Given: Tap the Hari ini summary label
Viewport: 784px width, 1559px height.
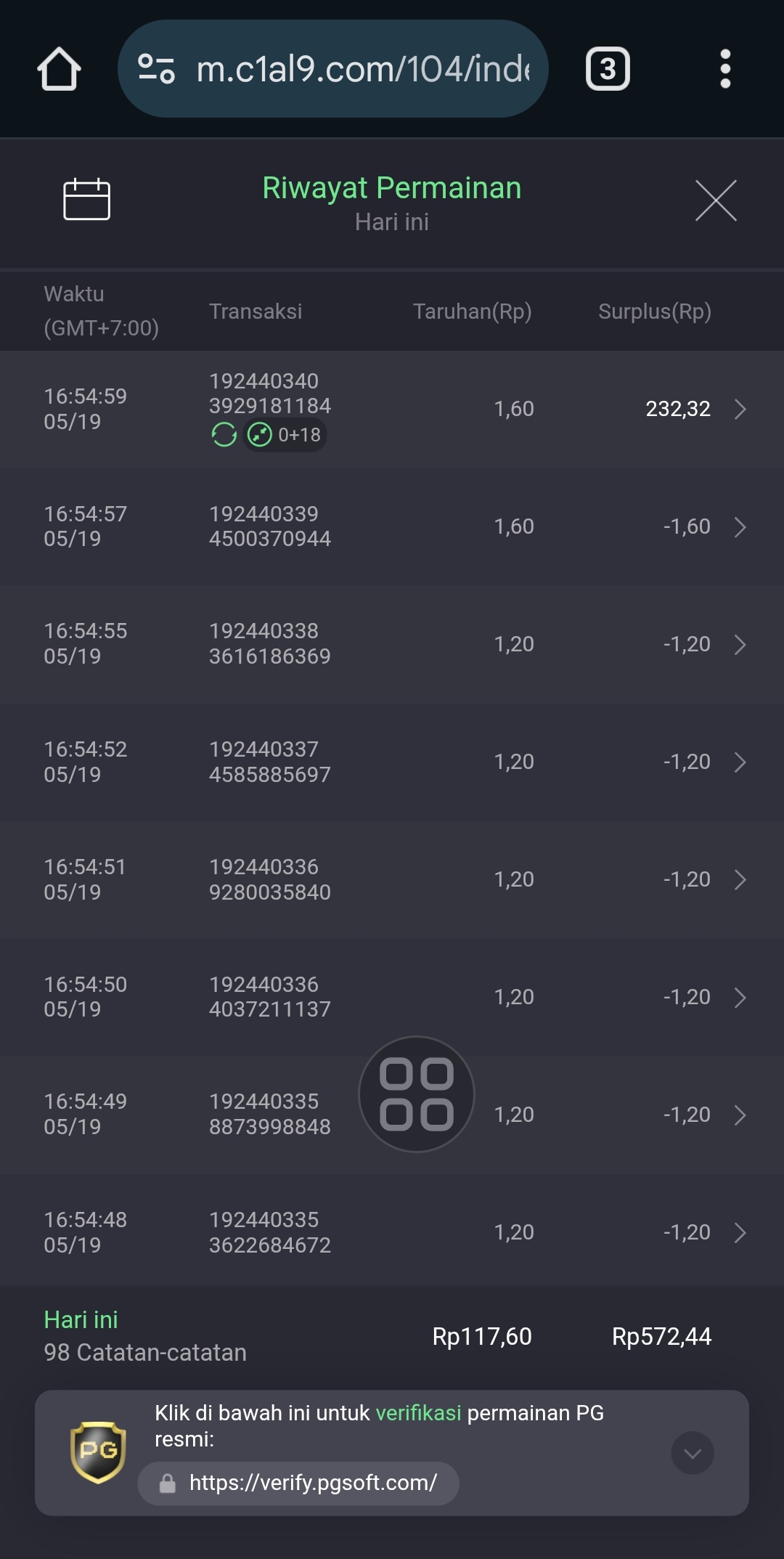Looking at the screenshot, I should point(81,1319).
